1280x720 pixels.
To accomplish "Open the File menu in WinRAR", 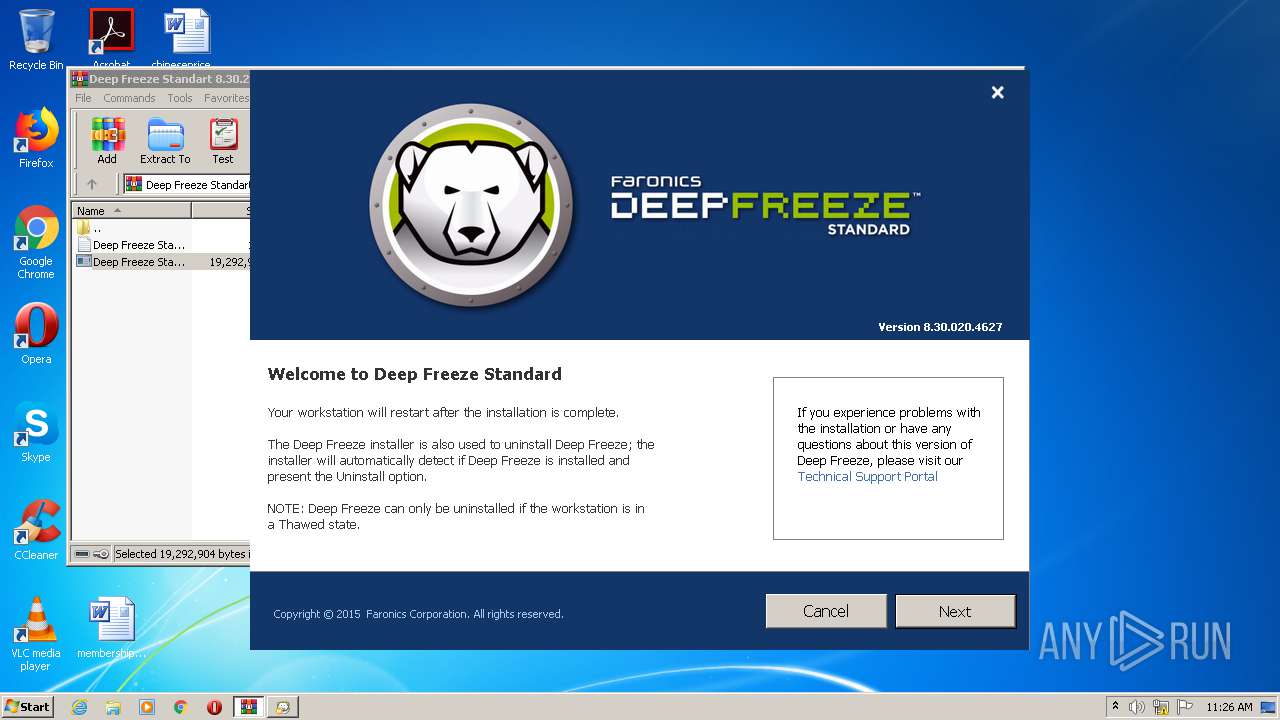I will tap(83, 98).
